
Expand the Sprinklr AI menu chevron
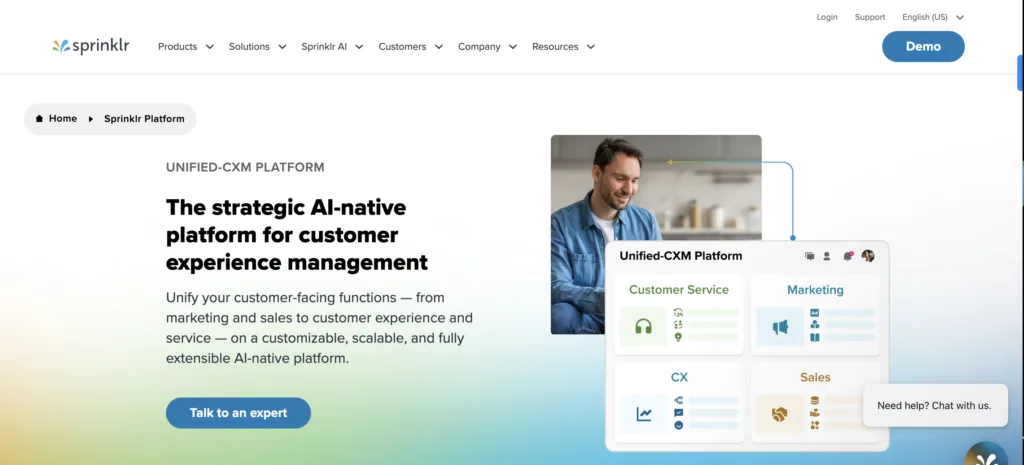coord(359,47)
